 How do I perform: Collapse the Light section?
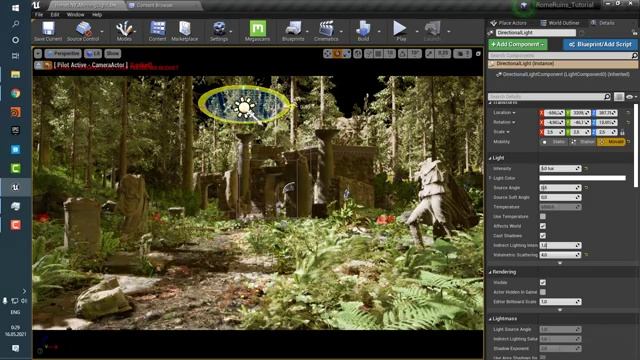click(490, 158)
